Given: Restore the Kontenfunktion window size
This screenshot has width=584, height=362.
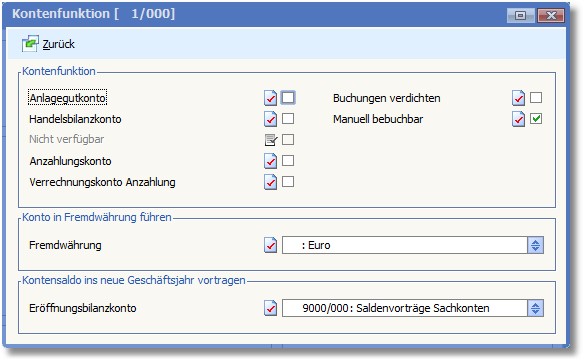Looking at the screenshot, I should pyautogui.click(x=521, y=15).
